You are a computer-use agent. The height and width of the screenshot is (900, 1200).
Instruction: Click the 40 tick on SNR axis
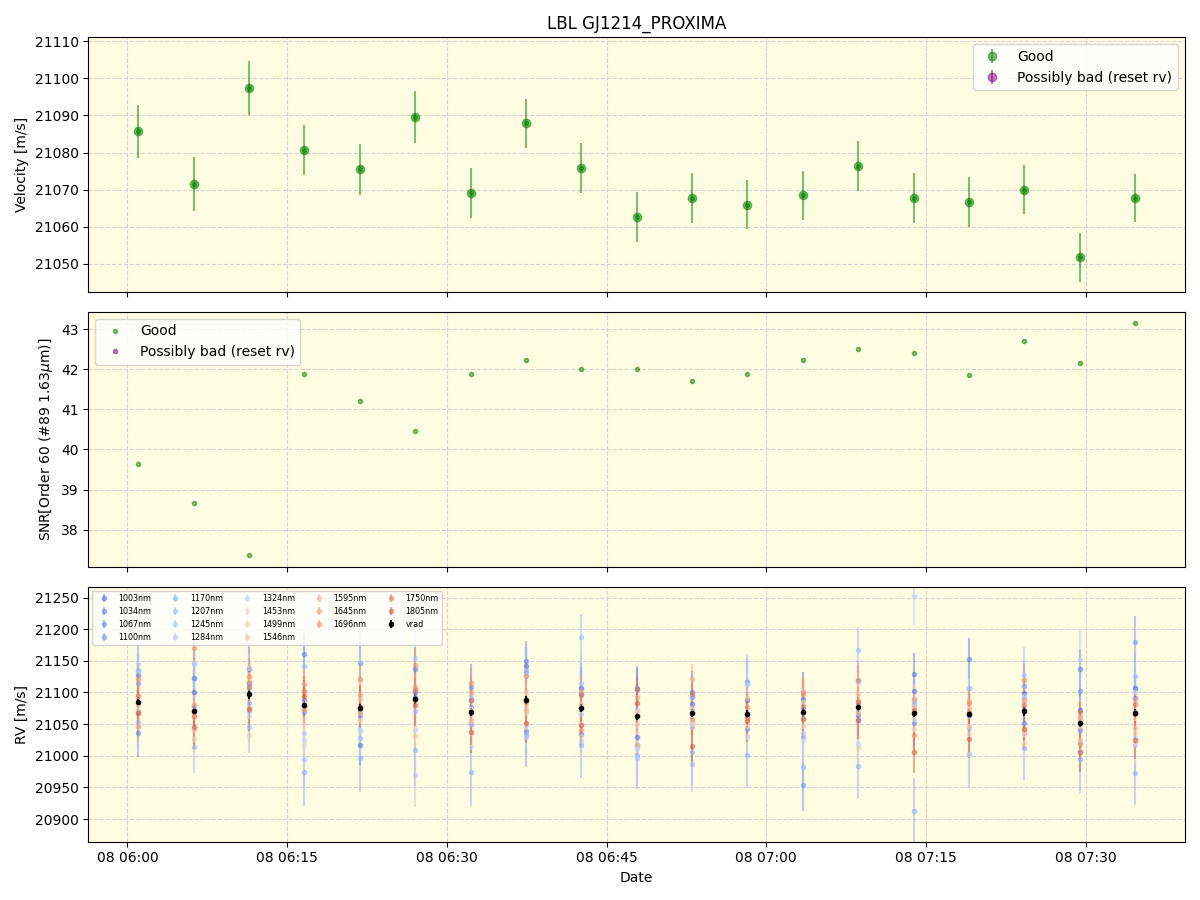coord(72,450)
